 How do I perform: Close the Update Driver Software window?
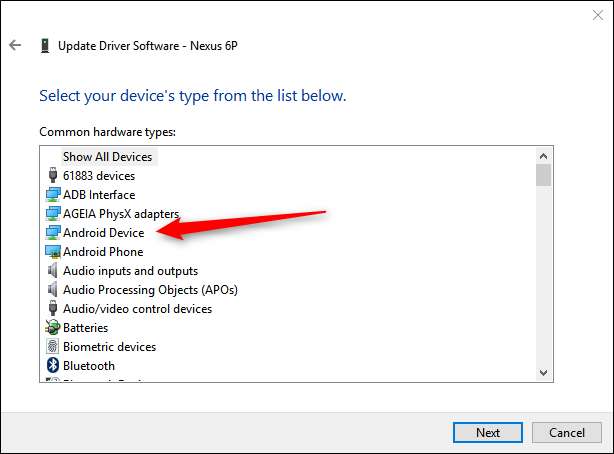[591, 15]
